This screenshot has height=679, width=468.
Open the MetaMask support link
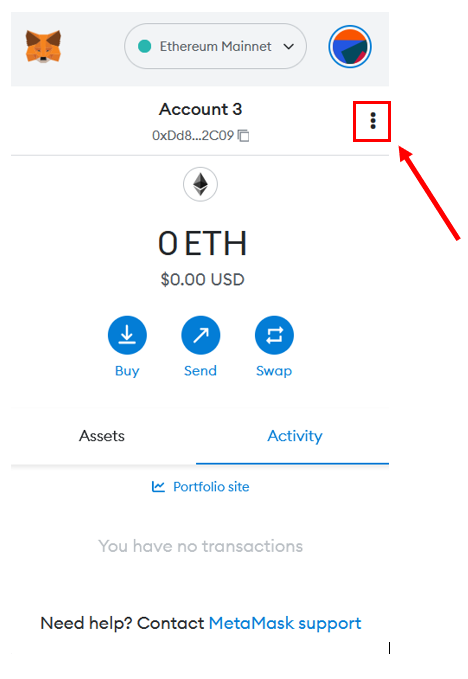point(285,623)
